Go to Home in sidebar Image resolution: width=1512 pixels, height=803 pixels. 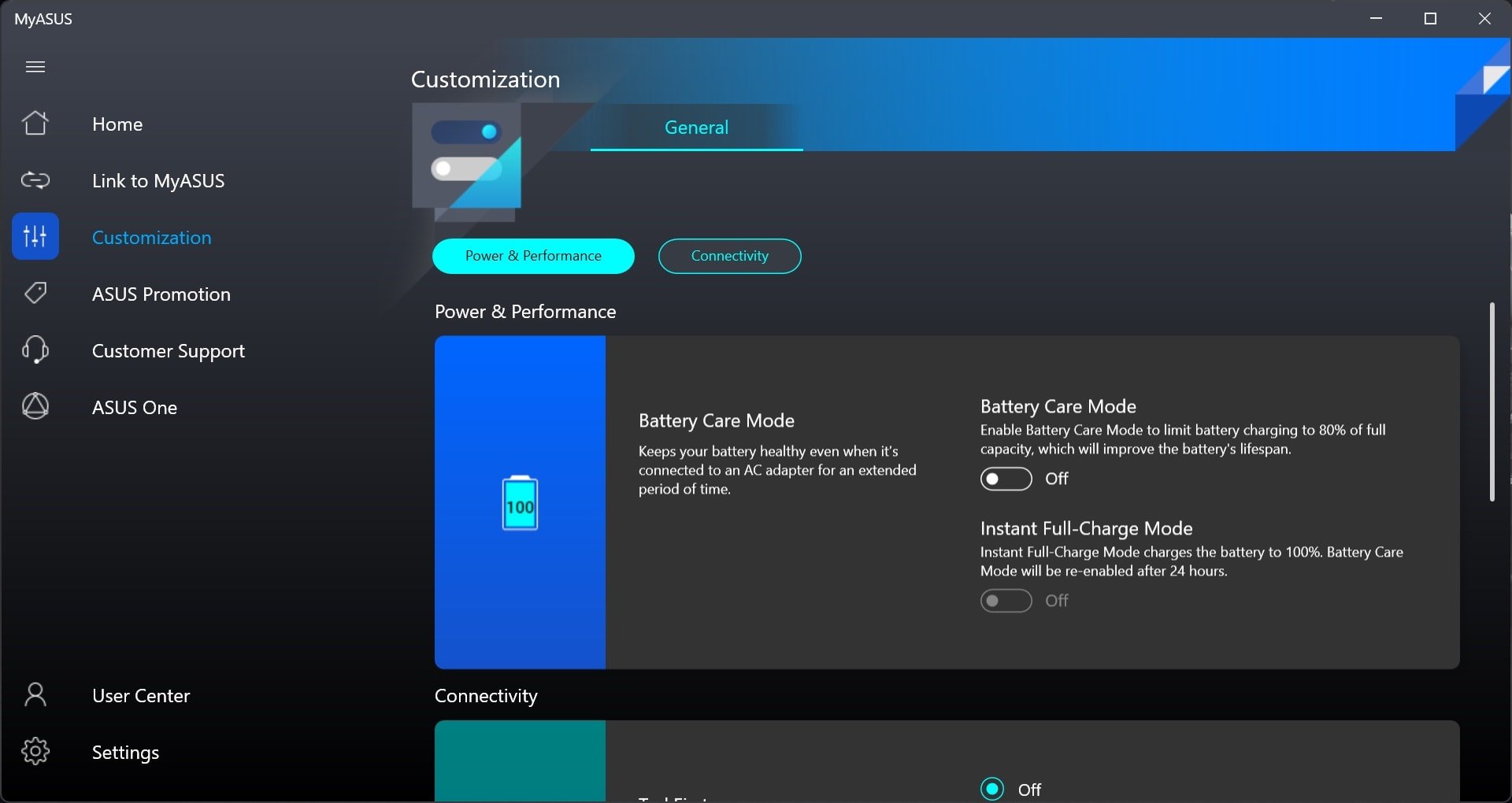coord(117,124)
